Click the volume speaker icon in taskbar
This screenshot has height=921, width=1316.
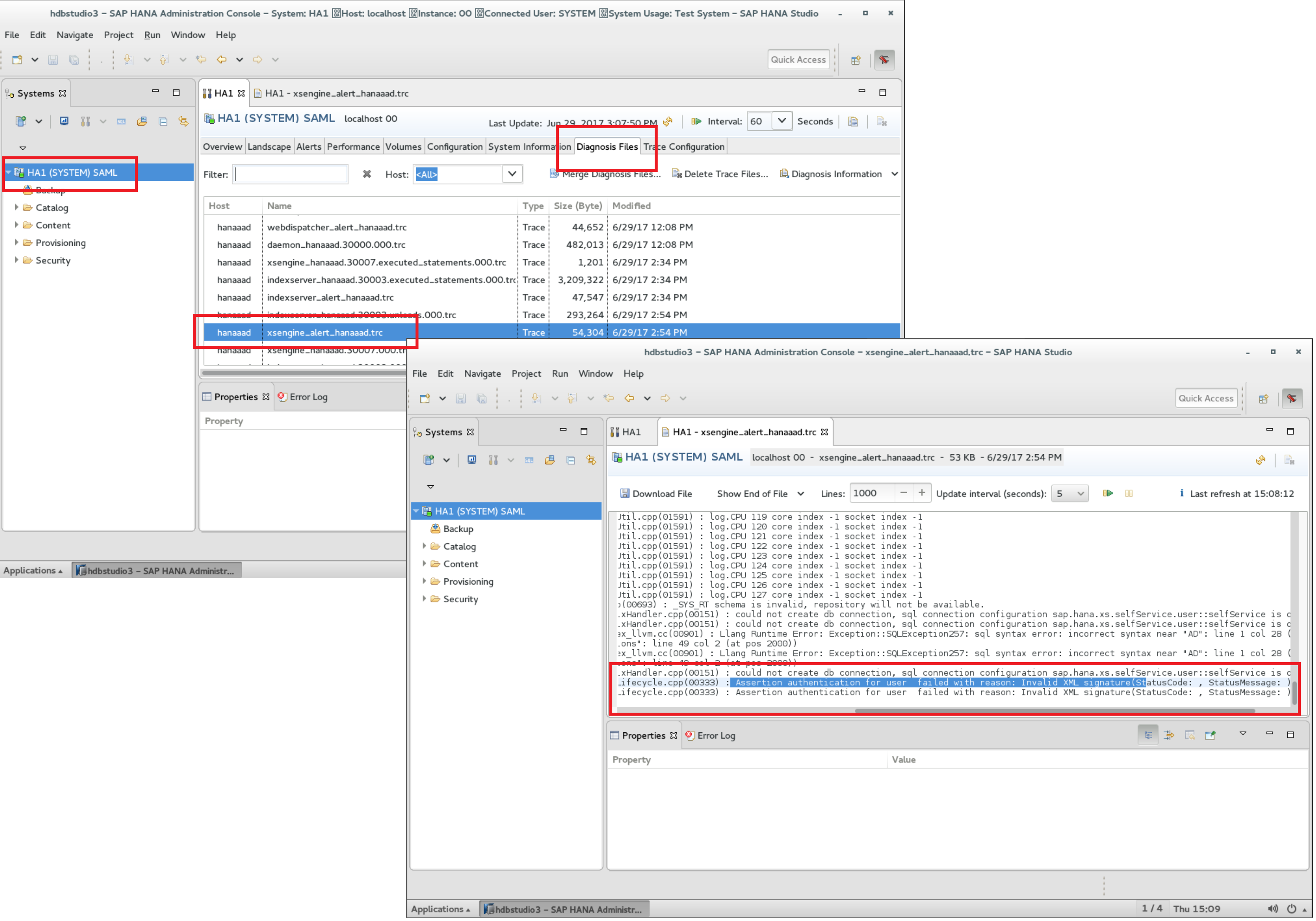(1273, 909)
